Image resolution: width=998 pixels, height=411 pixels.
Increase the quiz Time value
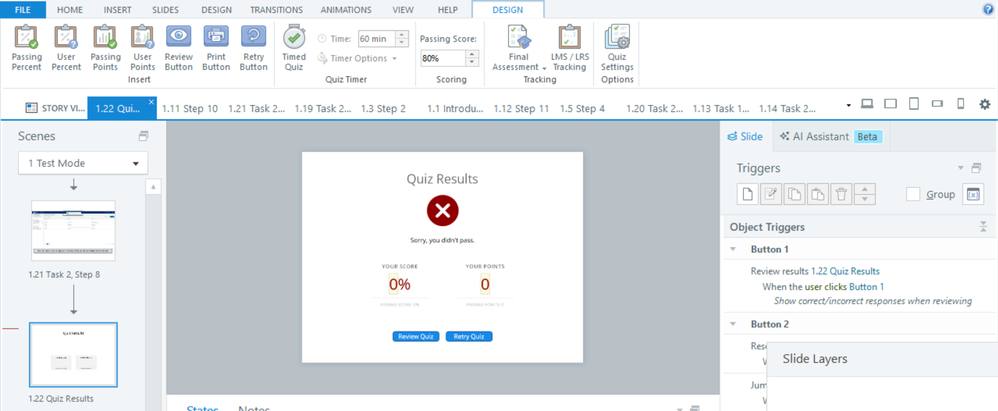[402, 35]
